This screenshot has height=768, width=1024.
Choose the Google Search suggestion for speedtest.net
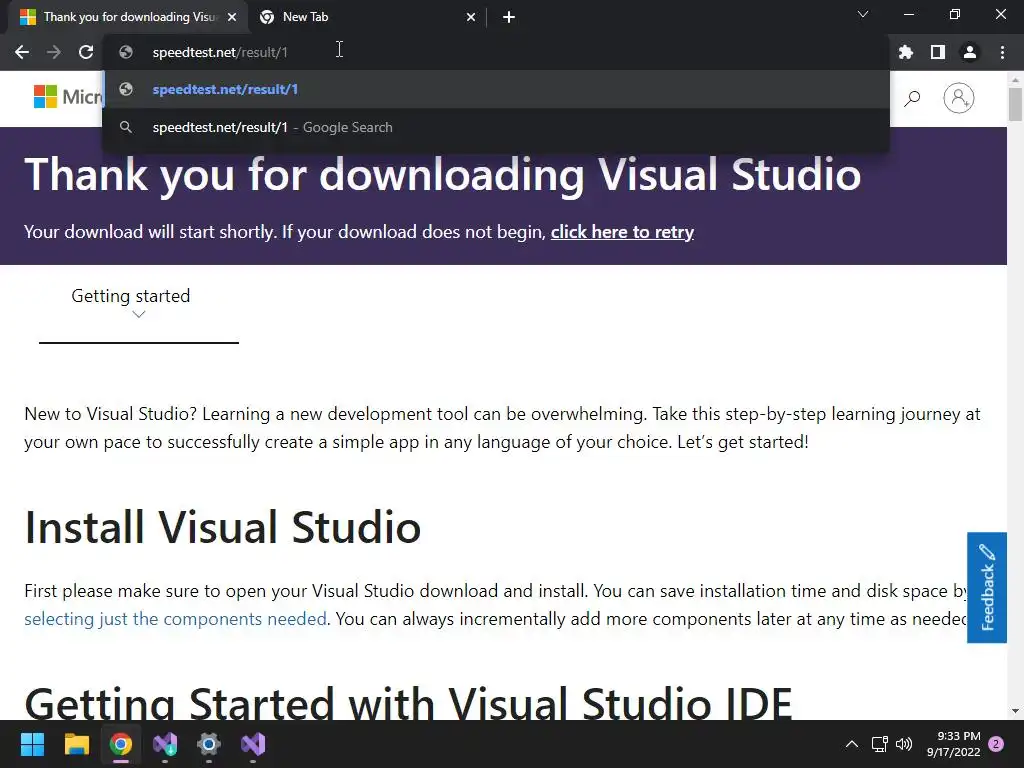(x=496, y=127)
